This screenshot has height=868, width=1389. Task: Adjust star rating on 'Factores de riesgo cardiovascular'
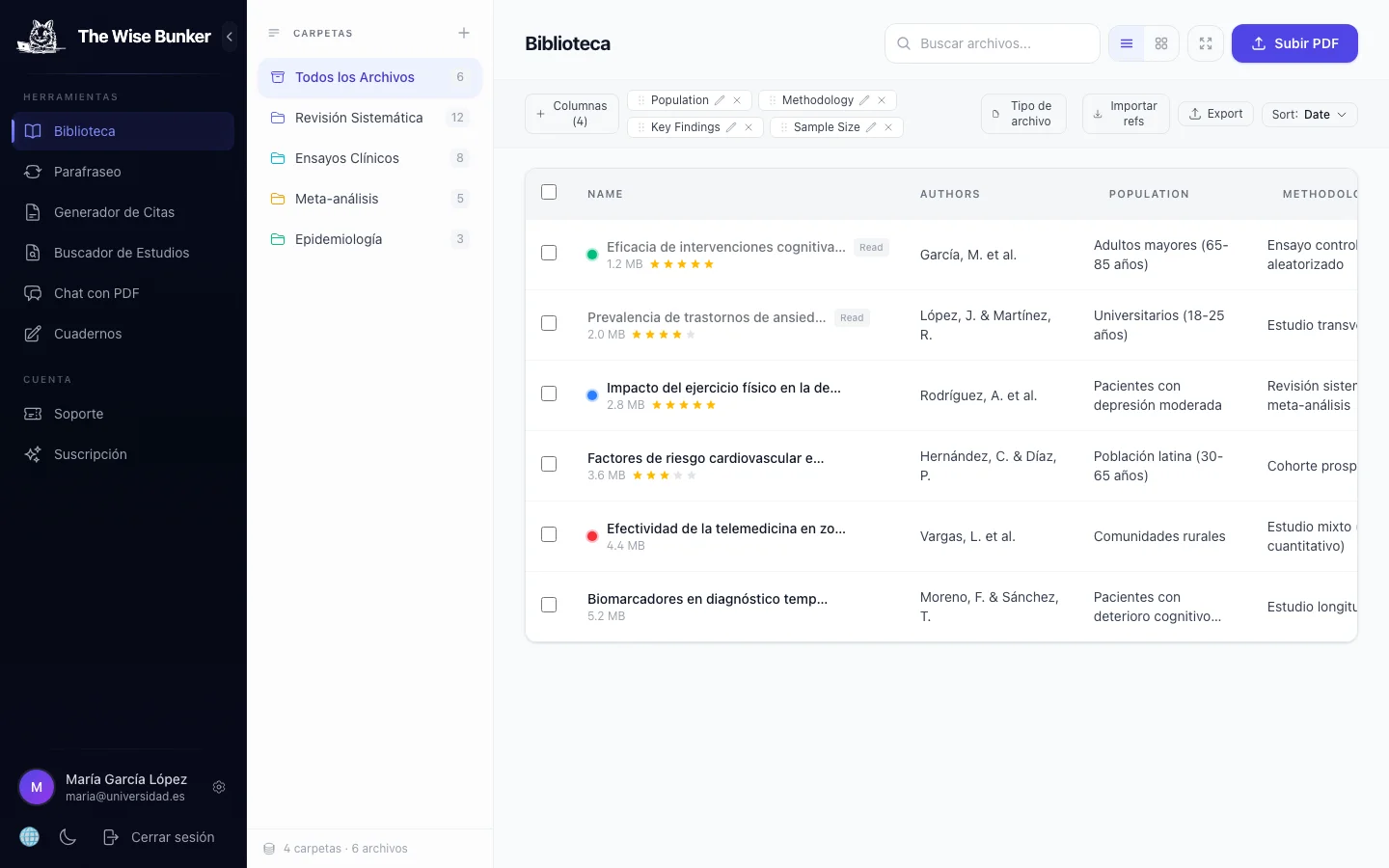[x=663, y=475]
